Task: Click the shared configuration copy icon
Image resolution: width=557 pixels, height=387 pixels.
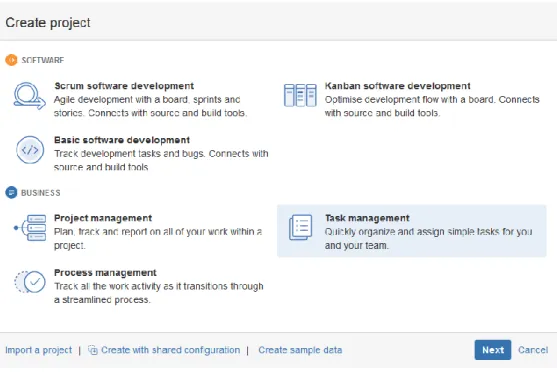Action: pyautogui.click(x=93, y=350)
